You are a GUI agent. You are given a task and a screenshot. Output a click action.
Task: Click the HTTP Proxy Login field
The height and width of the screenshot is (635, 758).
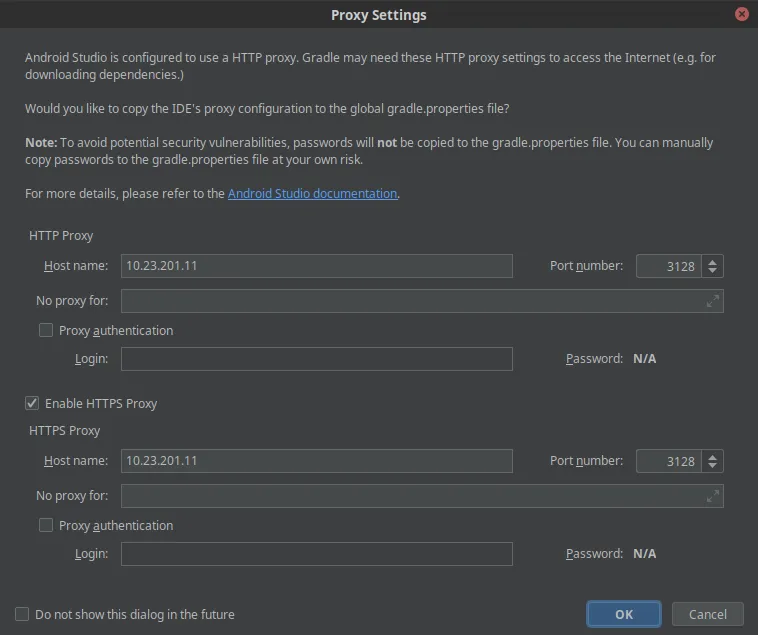(x=316, y=359)
